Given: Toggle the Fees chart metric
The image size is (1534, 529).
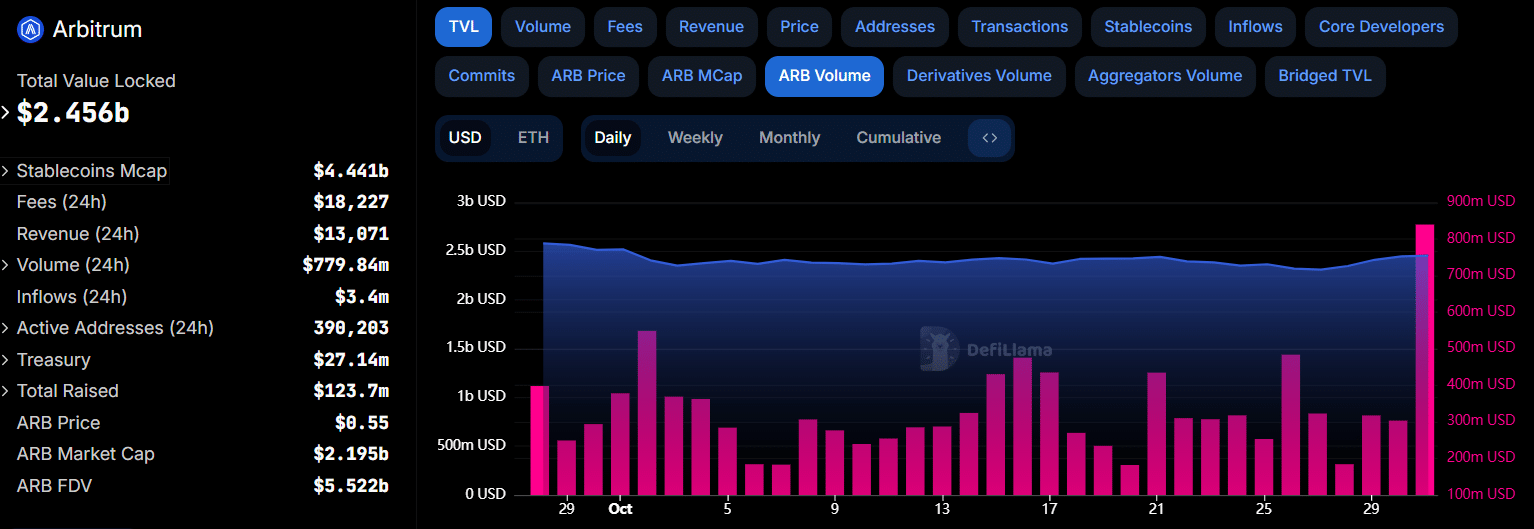Looking at the screenshot, I should click(x=625, y=27).
